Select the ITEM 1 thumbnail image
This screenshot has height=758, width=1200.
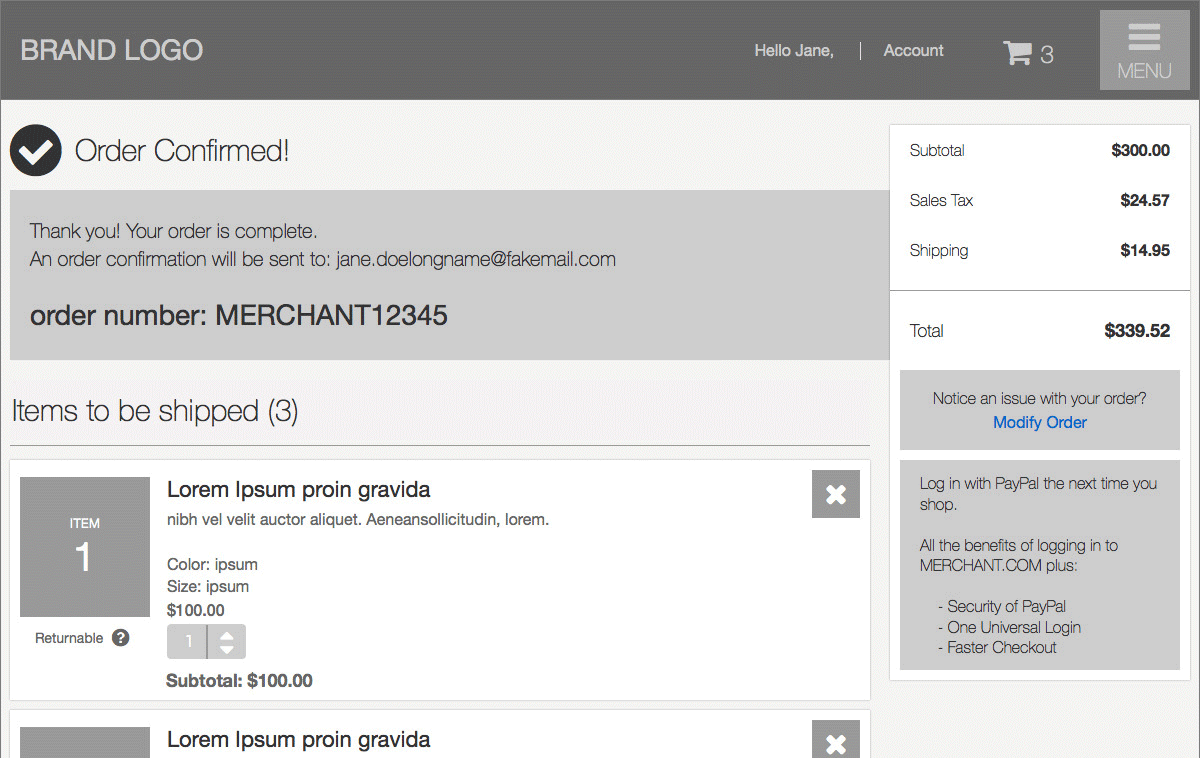(x=85, y=547)
